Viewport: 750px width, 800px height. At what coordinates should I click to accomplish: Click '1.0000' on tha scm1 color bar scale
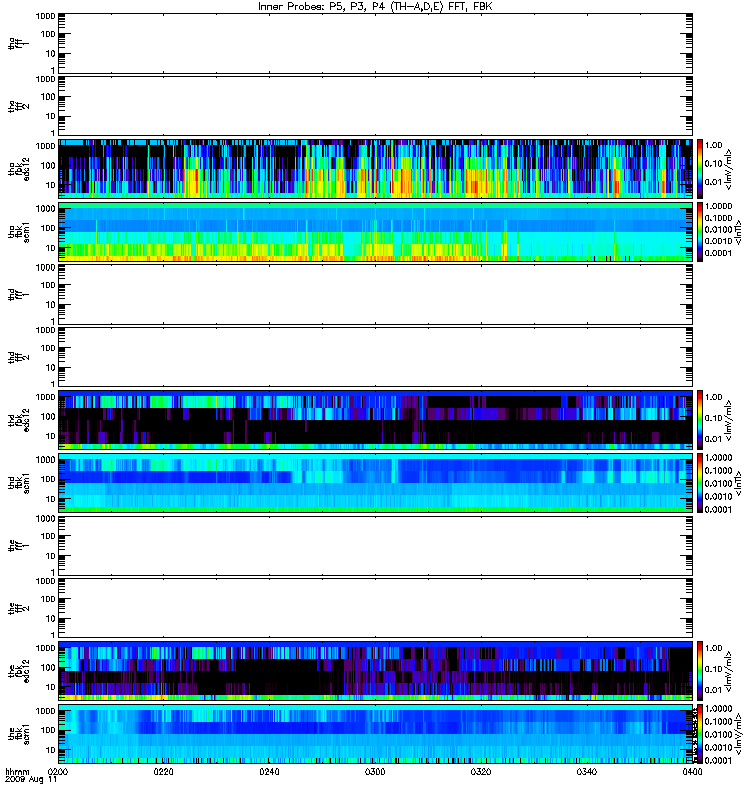[x=719, y=206]
